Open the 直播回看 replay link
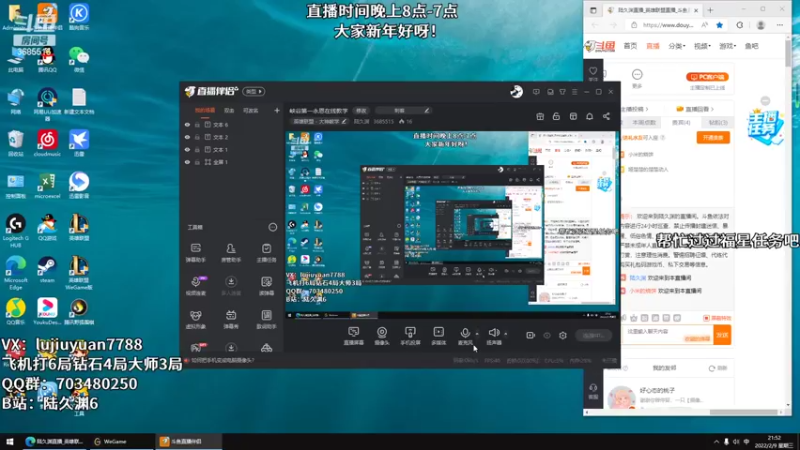Viewport: 800px width, 450px height. tap(694, 109)
